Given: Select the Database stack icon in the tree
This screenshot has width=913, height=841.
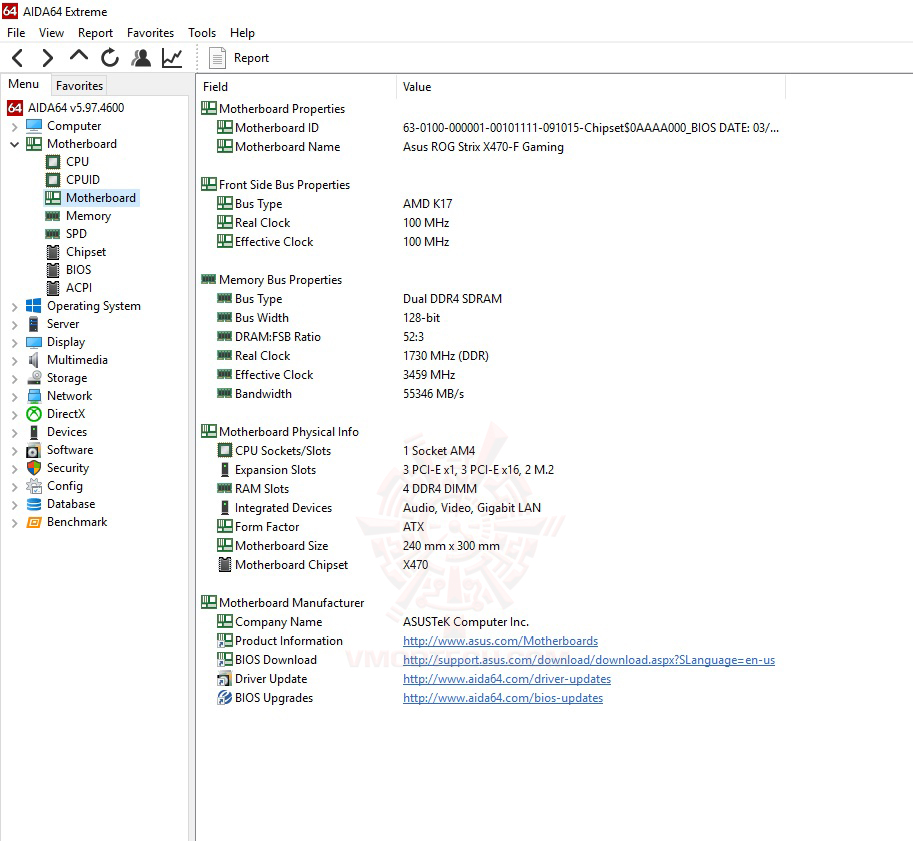Looking at the screenshot, I should click(34, 504).
